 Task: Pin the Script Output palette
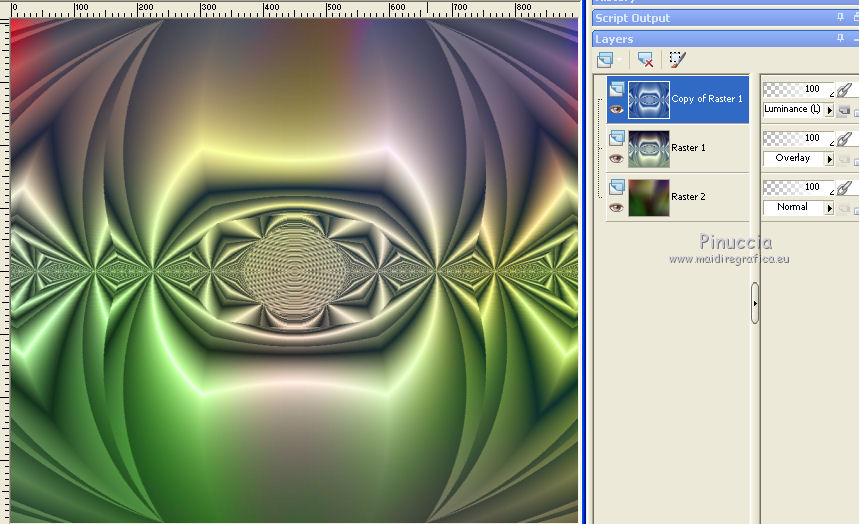click(840, 18)
